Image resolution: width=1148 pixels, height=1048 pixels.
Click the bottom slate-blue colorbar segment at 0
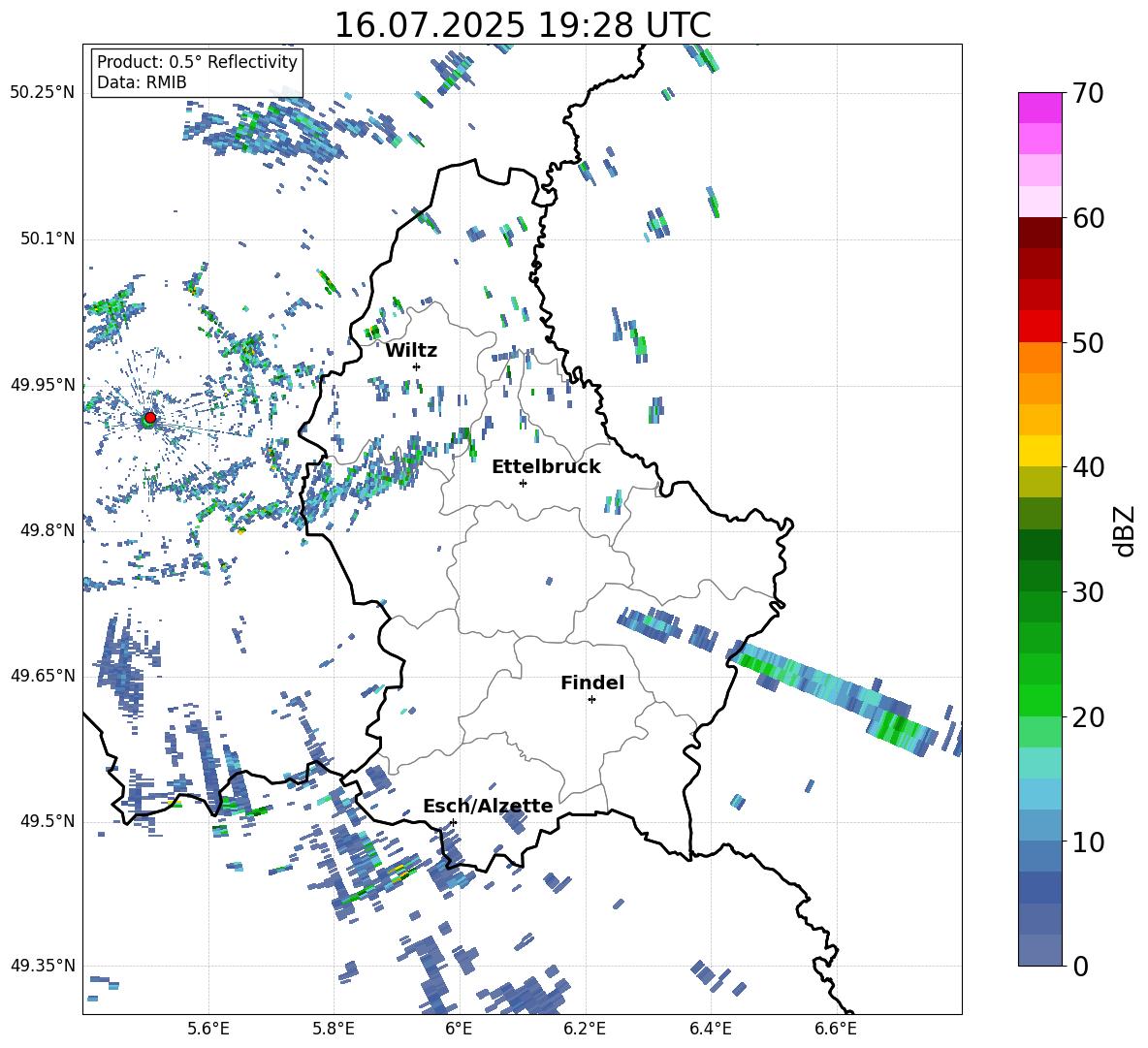1039,950
